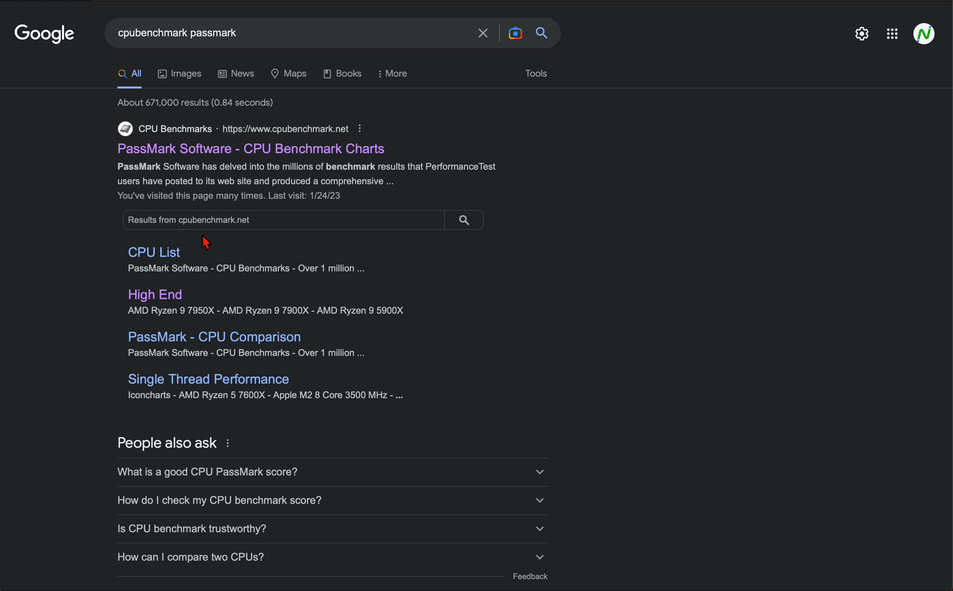Image resolution: width=953 pixels, height=591 pixels.
Task: Open PassMark - CPU Comparison sitelink
Action: pos(215,337)
